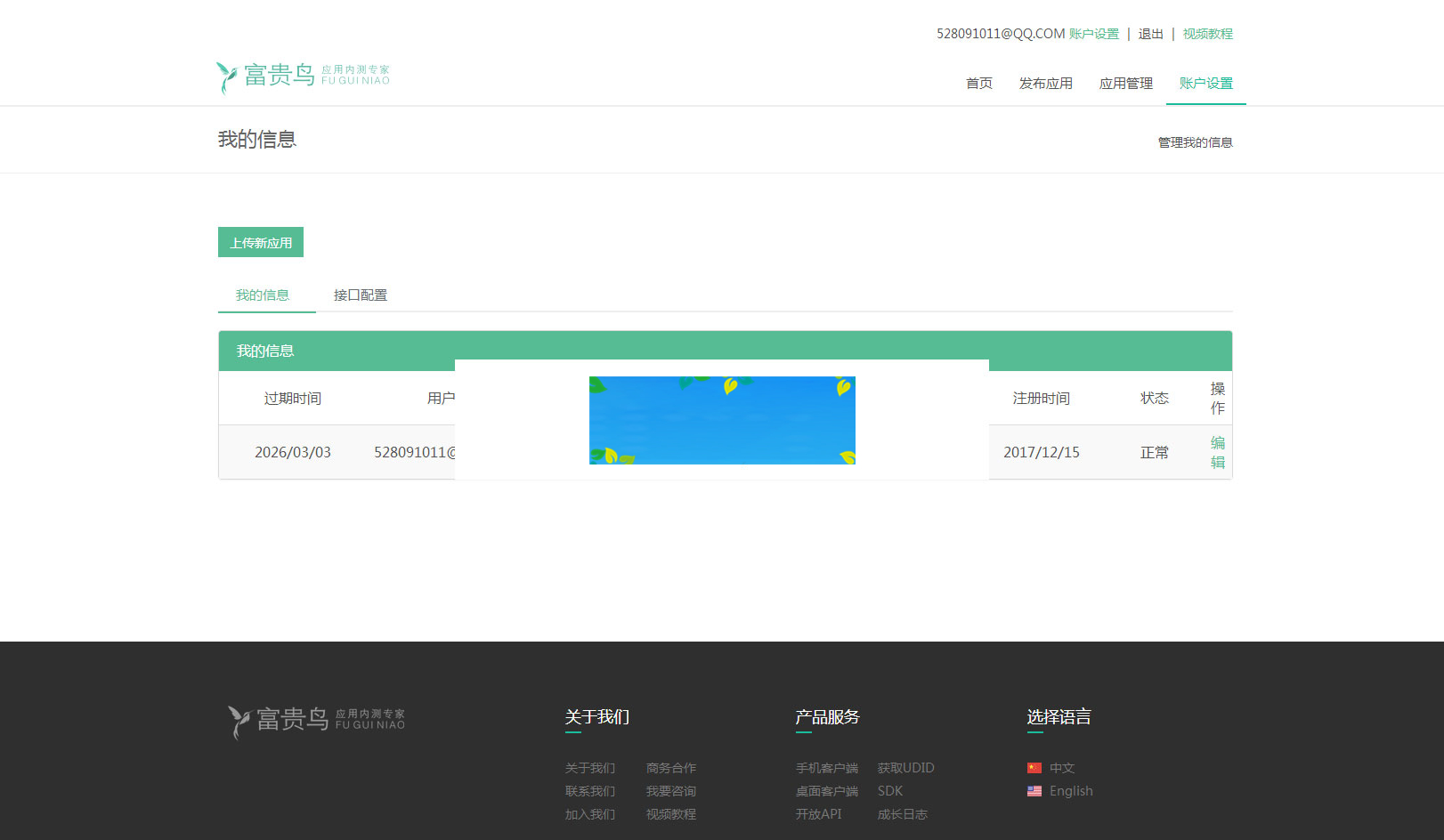Click 管理我的信息 link
The width and height of the screenshot is (1444, 840).
point(1194,141)
